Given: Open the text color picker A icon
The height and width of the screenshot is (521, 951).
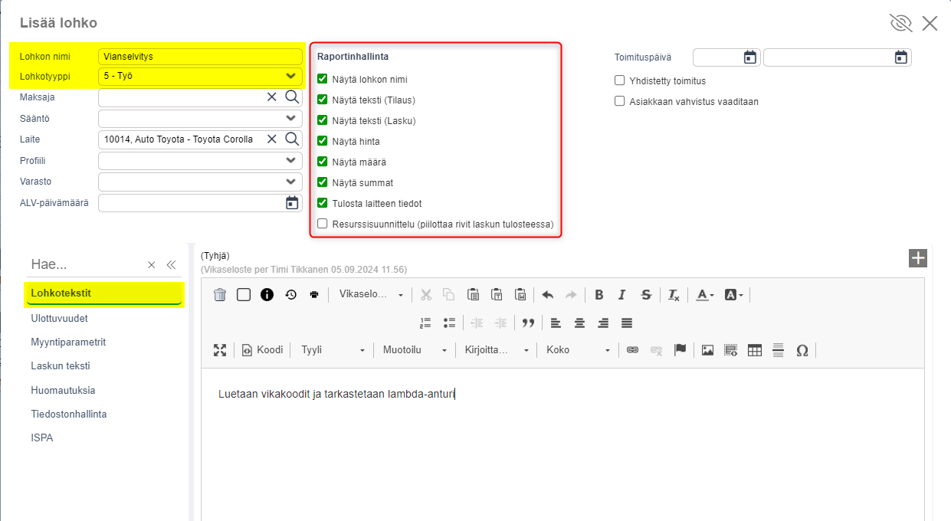Looking at the screenshot, I should [x=704, y=295].
